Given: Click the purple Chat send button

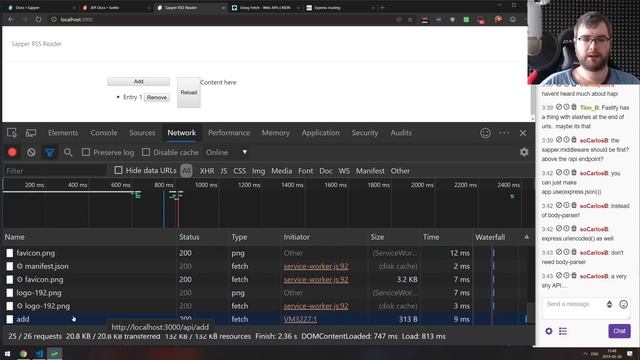Looking at the screenshot, I should point(619,331).
